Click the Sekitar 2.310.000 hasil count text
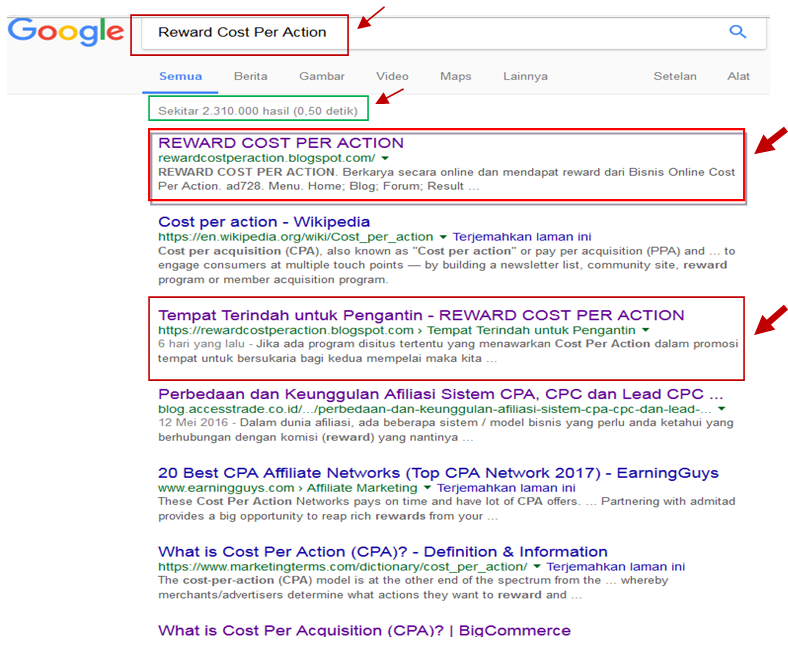This screenshot has height=651, width=788. [x=258, y=111]
